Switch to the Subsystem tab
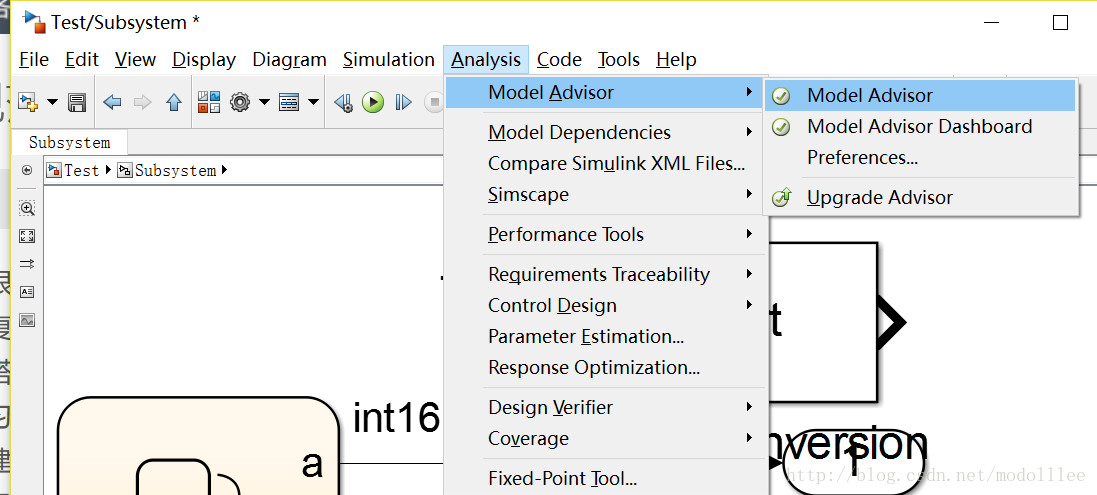Image resolution: width=1097 pixels, height=495 pixels. click(x=70, y=143)
